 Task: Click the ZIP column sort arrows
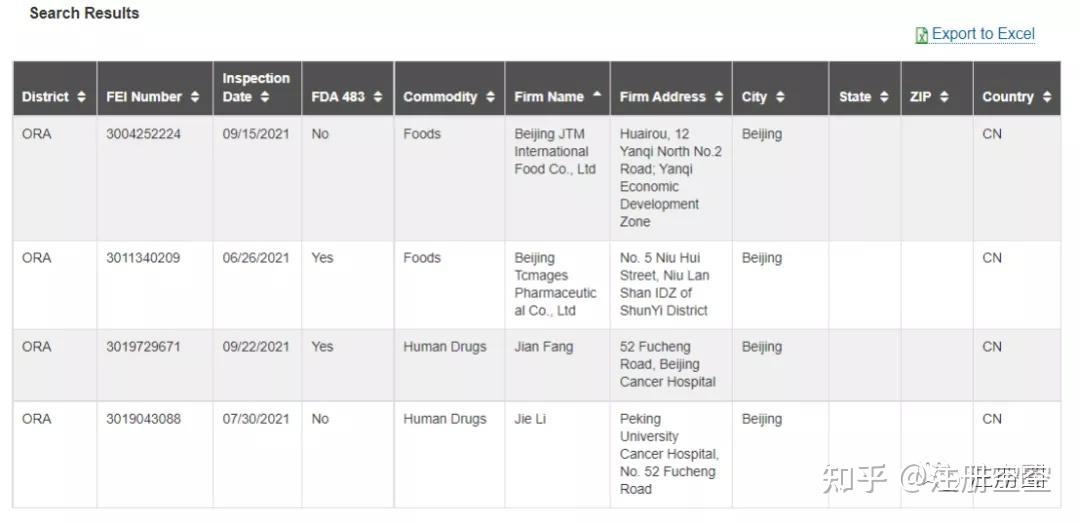tap(944, 97)
